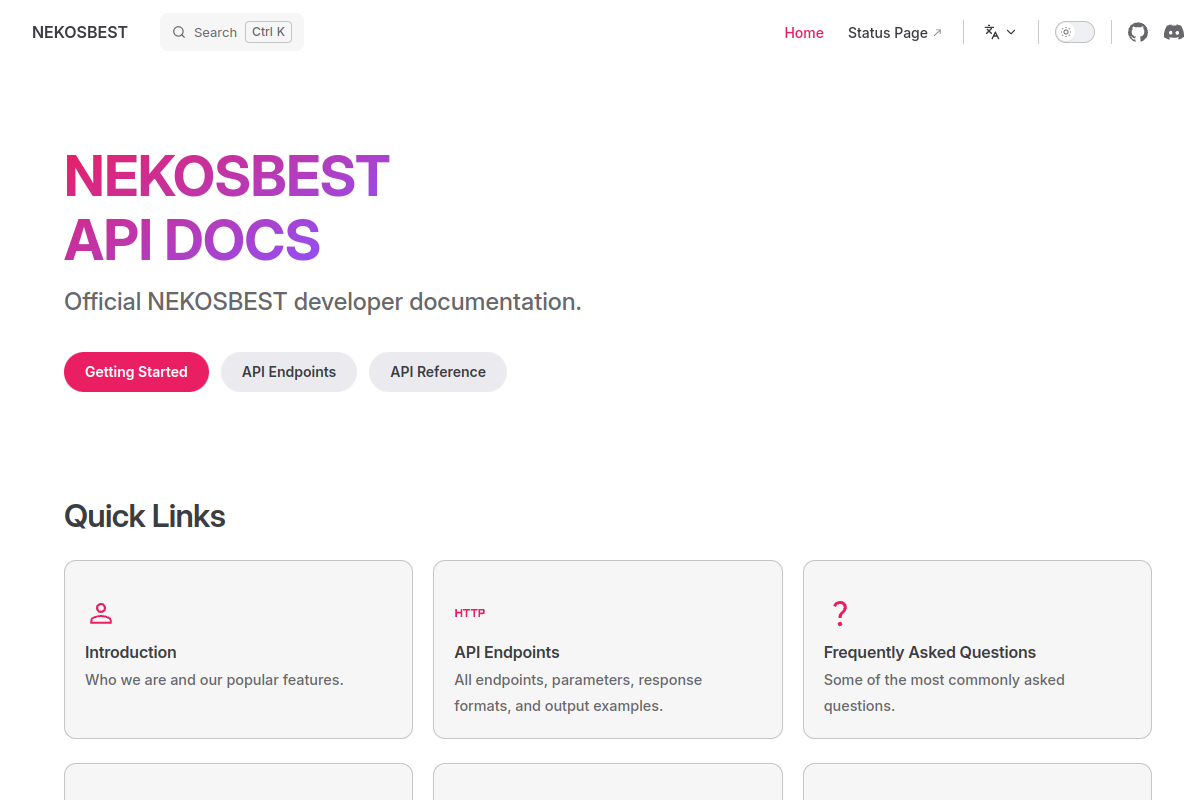The image size is (1200, 800).
Task: Click the NEKOSBEST site title
Action: pyautogui.click(x=80, y=32)
